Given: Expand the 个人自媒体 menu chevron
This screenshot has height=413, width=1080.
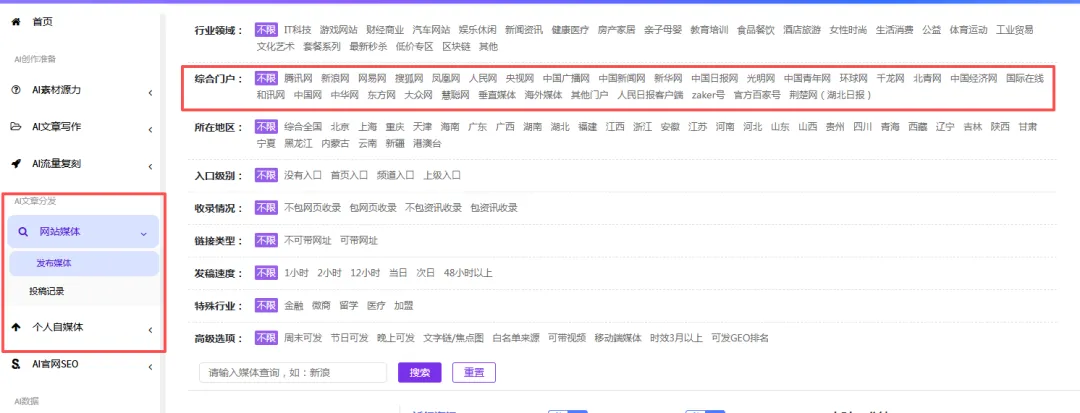Looking at the screenshot, I should 150,330.
